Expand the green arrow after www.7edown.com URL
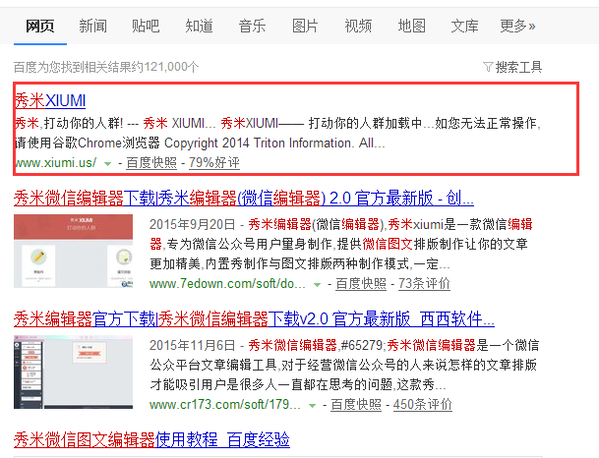Image resolution: width=599 pixels, height=458 pixels. coord(317,285)
